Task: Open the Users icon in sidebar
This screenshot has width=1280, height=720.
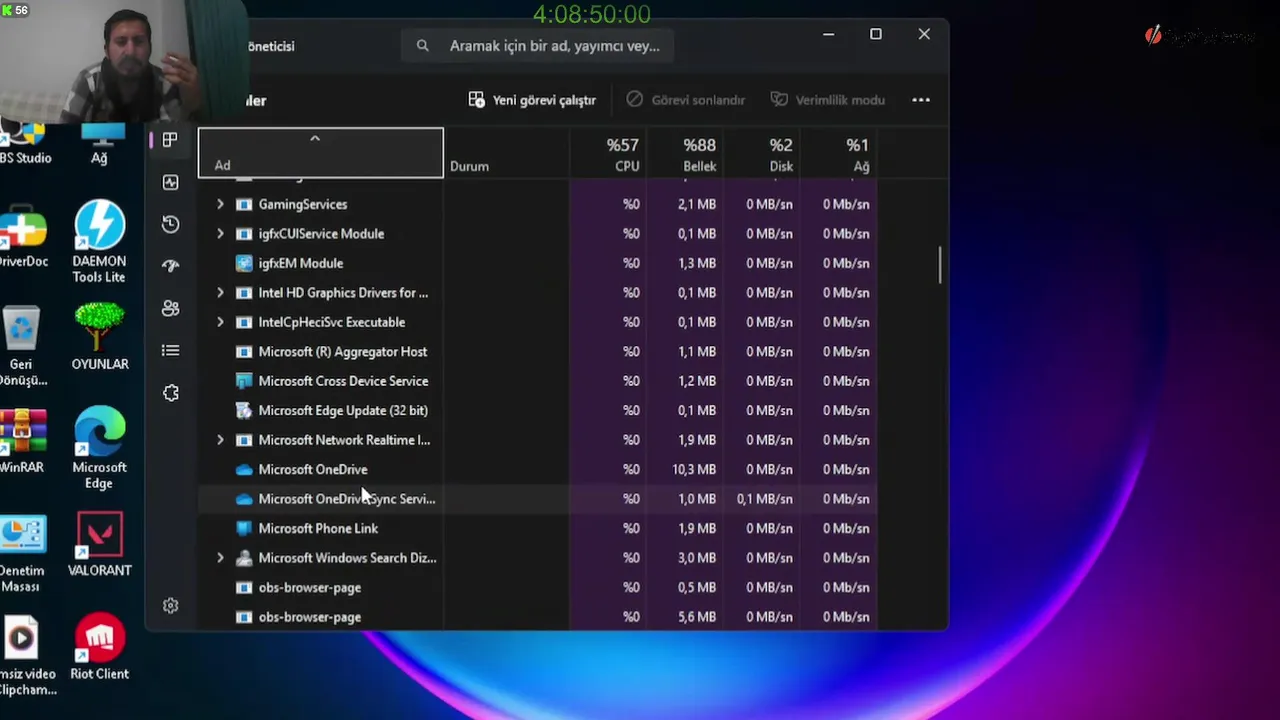Action: 170,308
